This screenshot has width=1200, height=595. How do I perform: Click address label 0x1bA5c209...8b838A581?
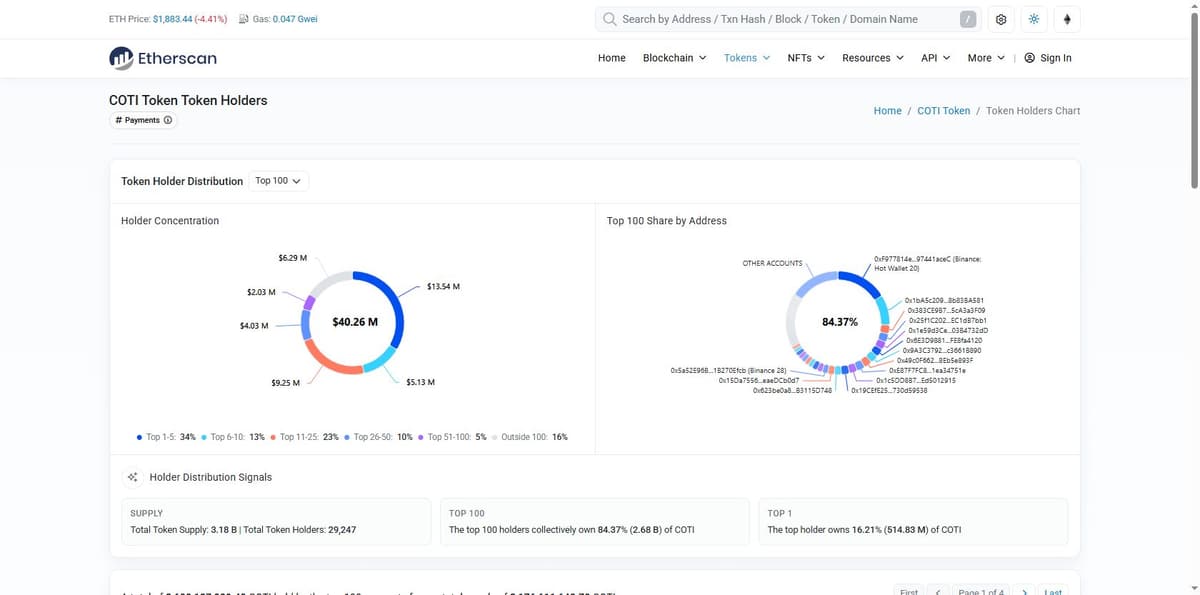point(944,300)
